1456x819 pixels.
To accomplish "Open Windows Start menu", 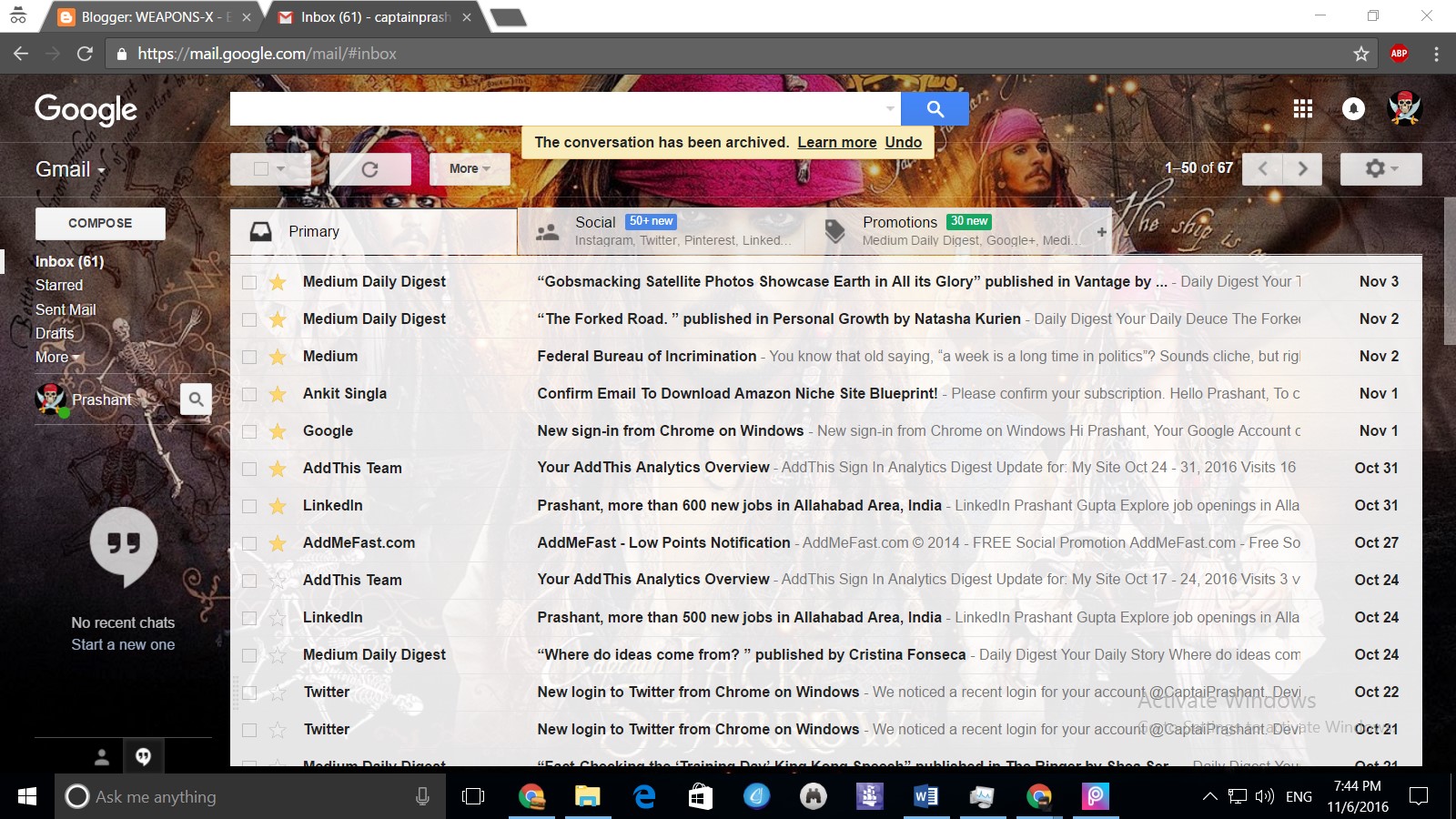I will pyautogui.click(x=26, y=797).
